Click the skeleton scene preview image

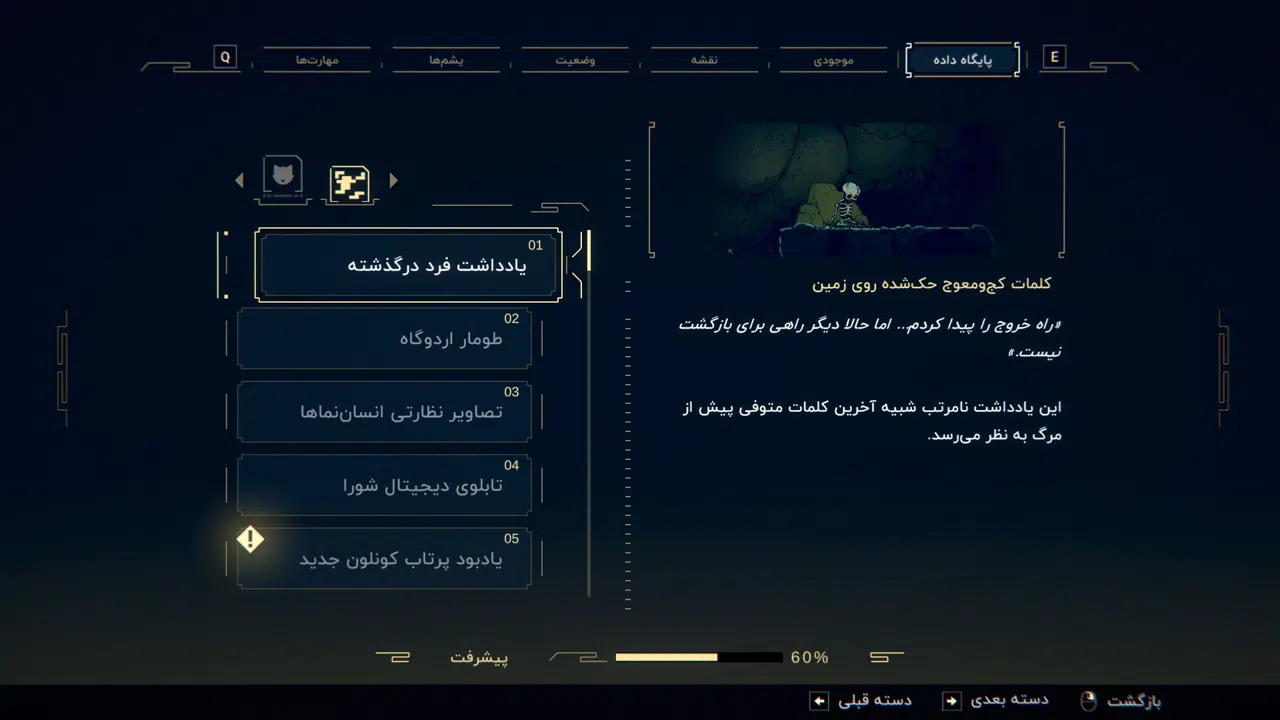tap(856, 190)
